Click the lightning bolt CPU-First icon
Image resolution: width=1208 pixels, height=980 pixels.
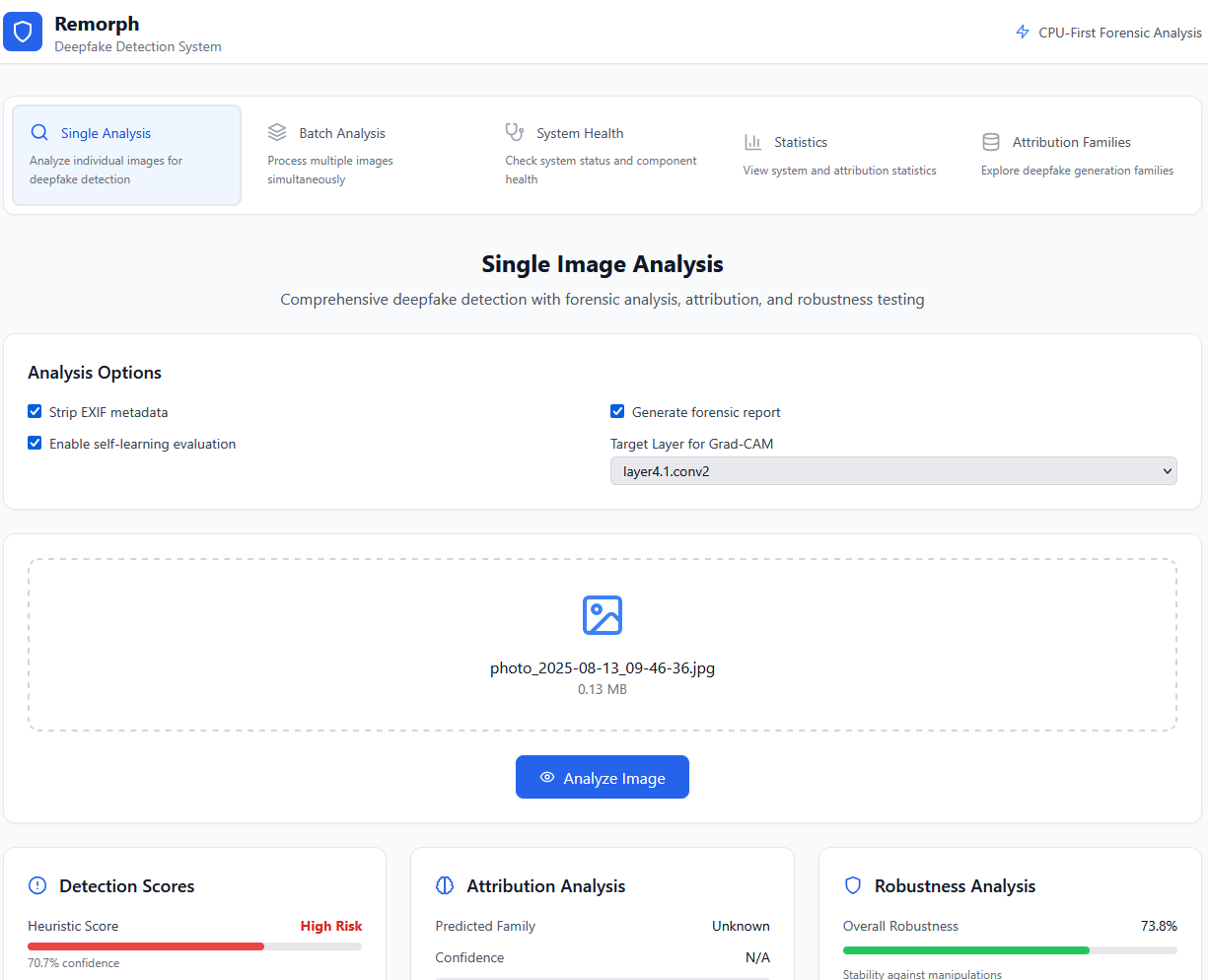point(1023,33)
